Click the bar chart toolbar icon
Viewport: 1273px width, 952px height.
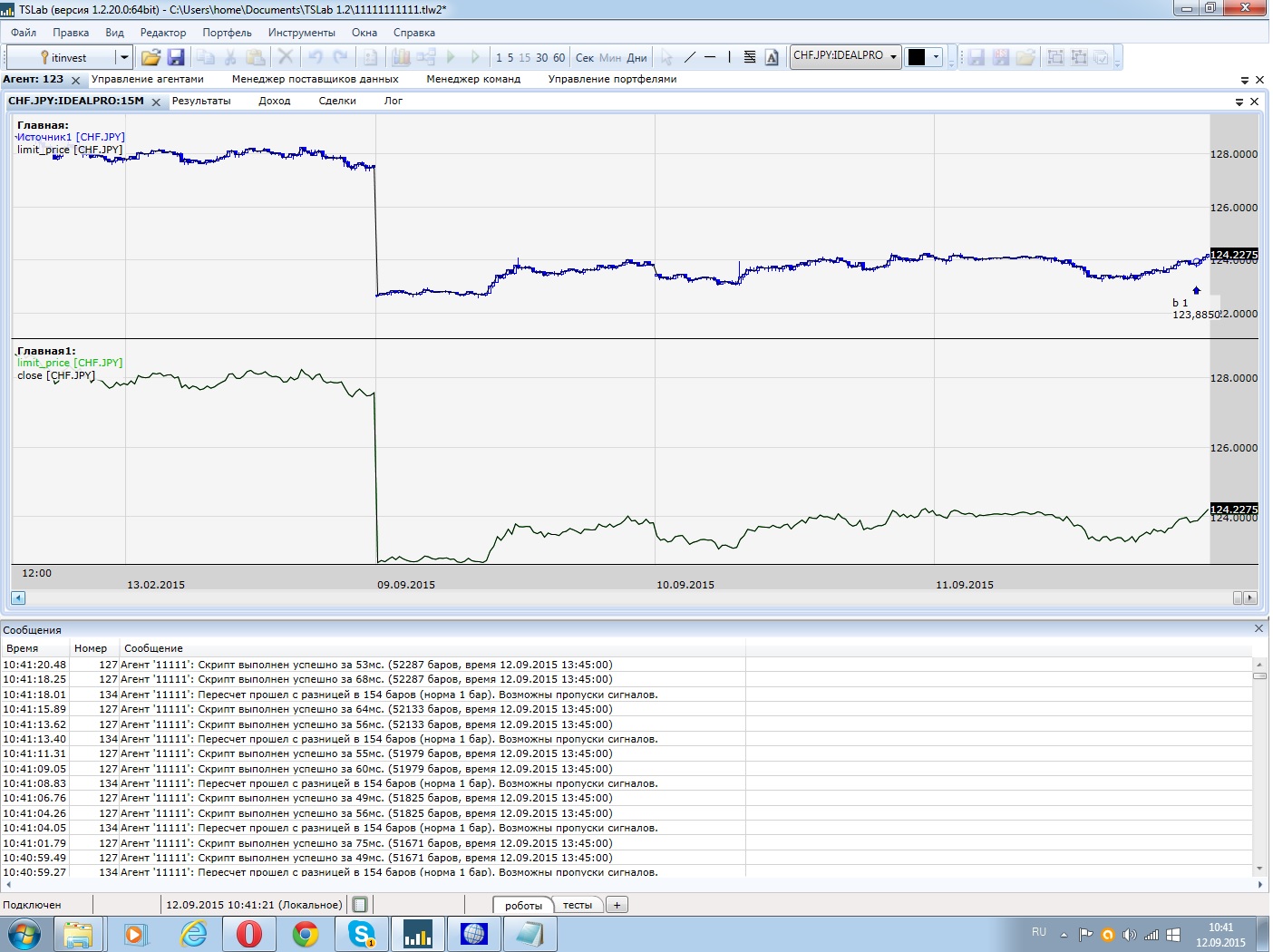coord(401,57)
